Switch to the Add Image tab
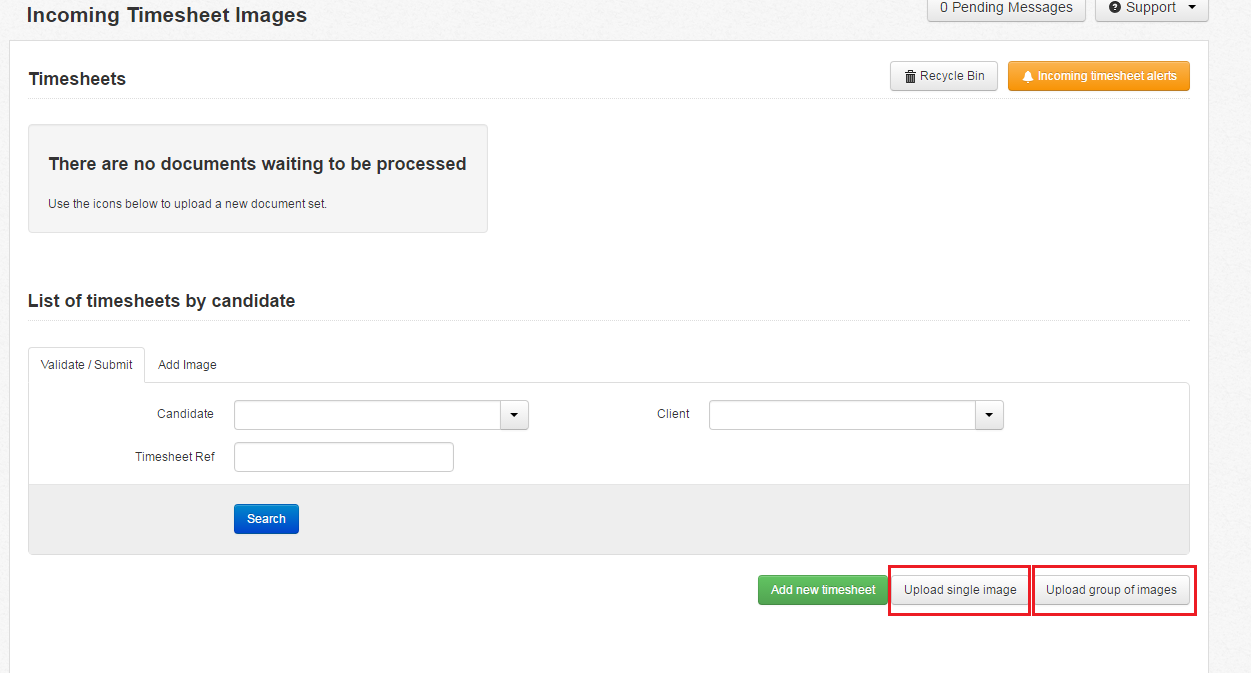This screenshot has height=673, width=1251. (187, 365)
